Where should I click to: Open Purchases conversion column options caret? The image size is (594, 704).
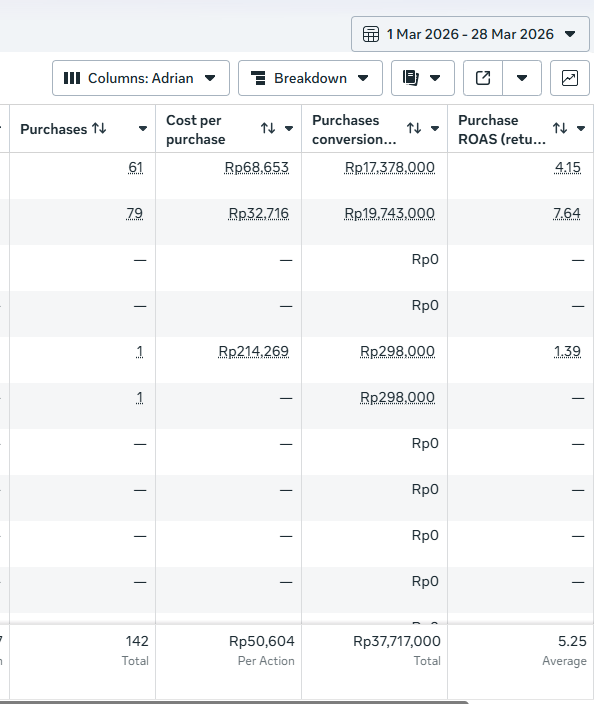(435, 128)
